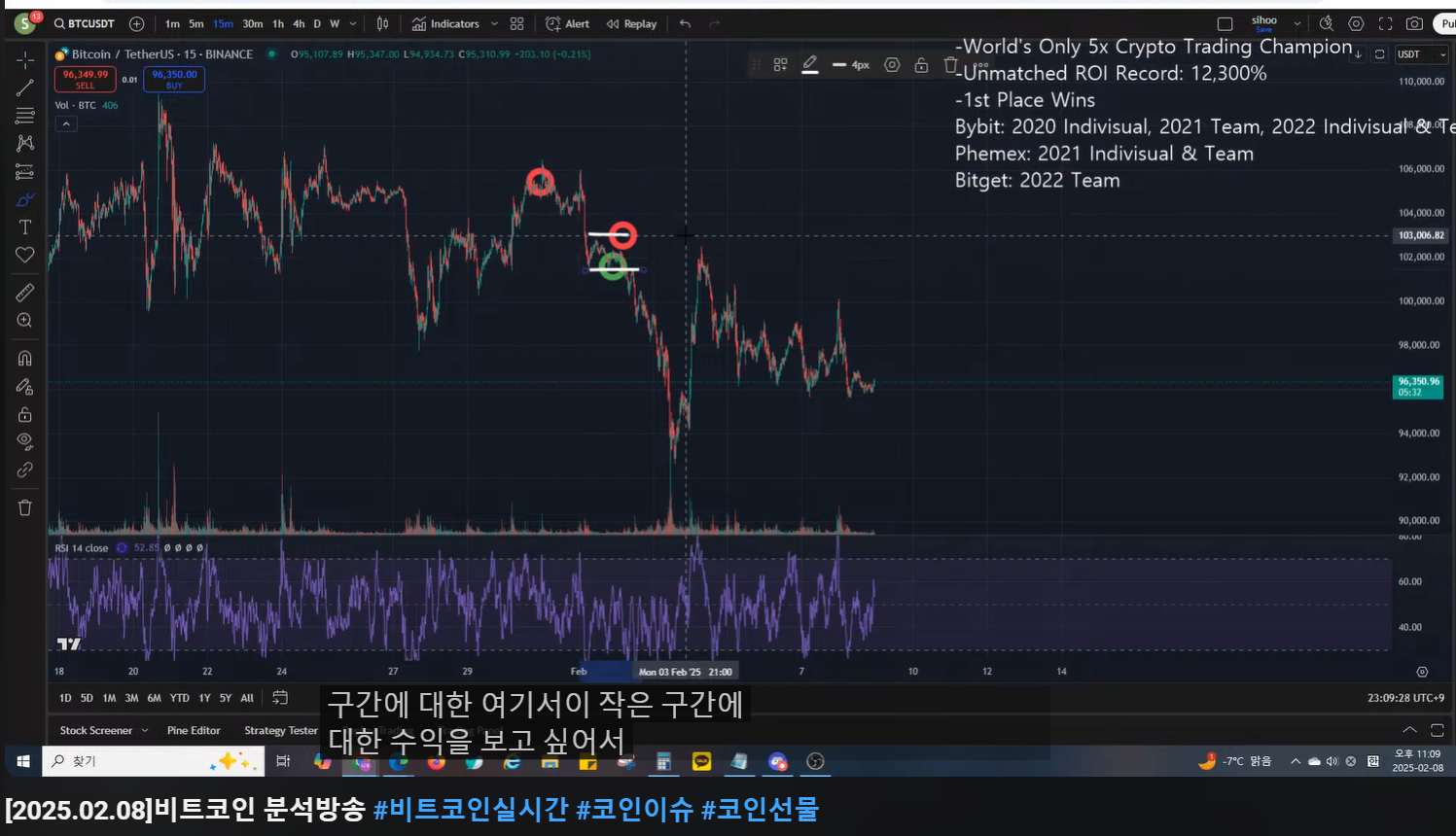
Task: Toggle magnet mode in left toolbar
Action: coord(25,358)
